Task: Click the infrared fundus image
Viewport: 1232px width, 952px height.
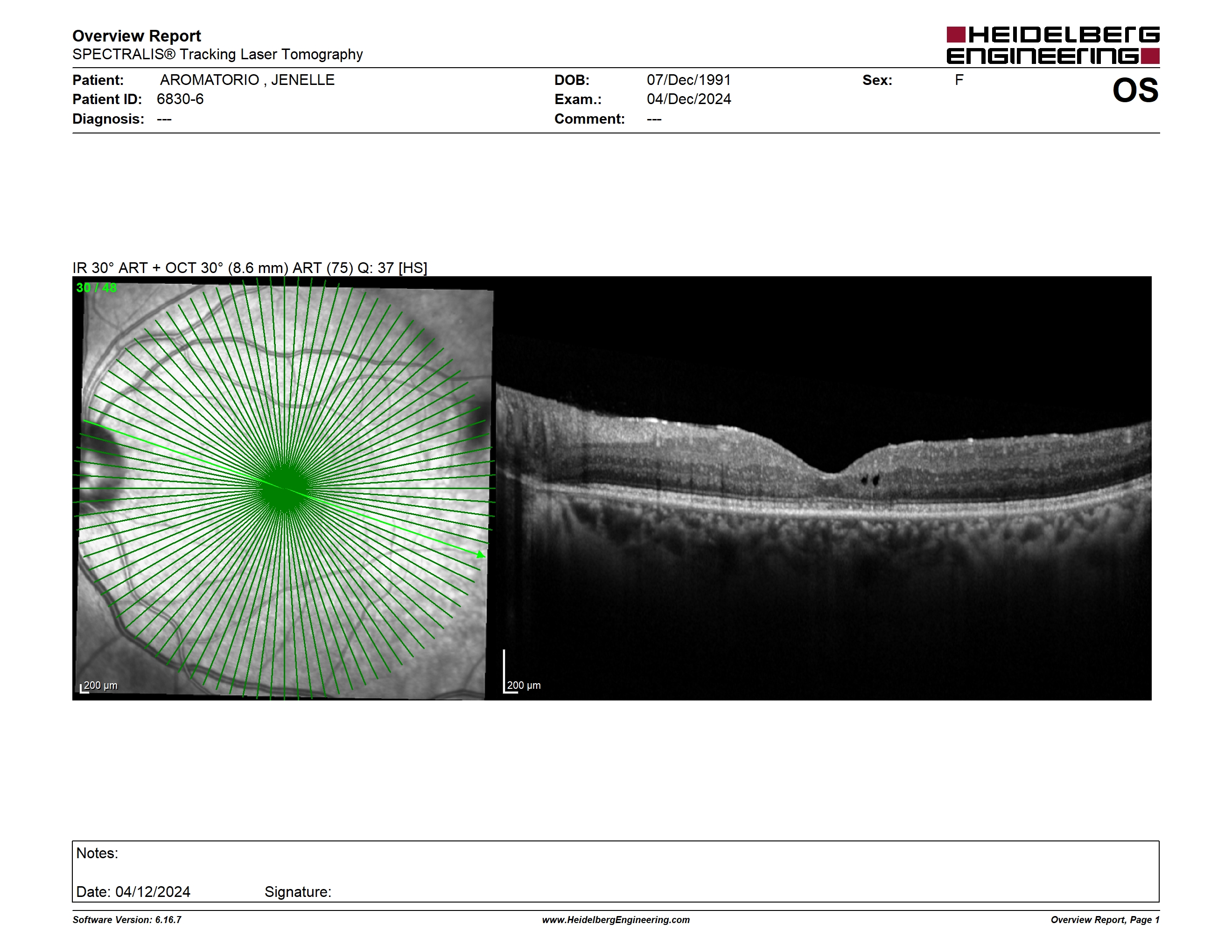Action: [284, 489]
